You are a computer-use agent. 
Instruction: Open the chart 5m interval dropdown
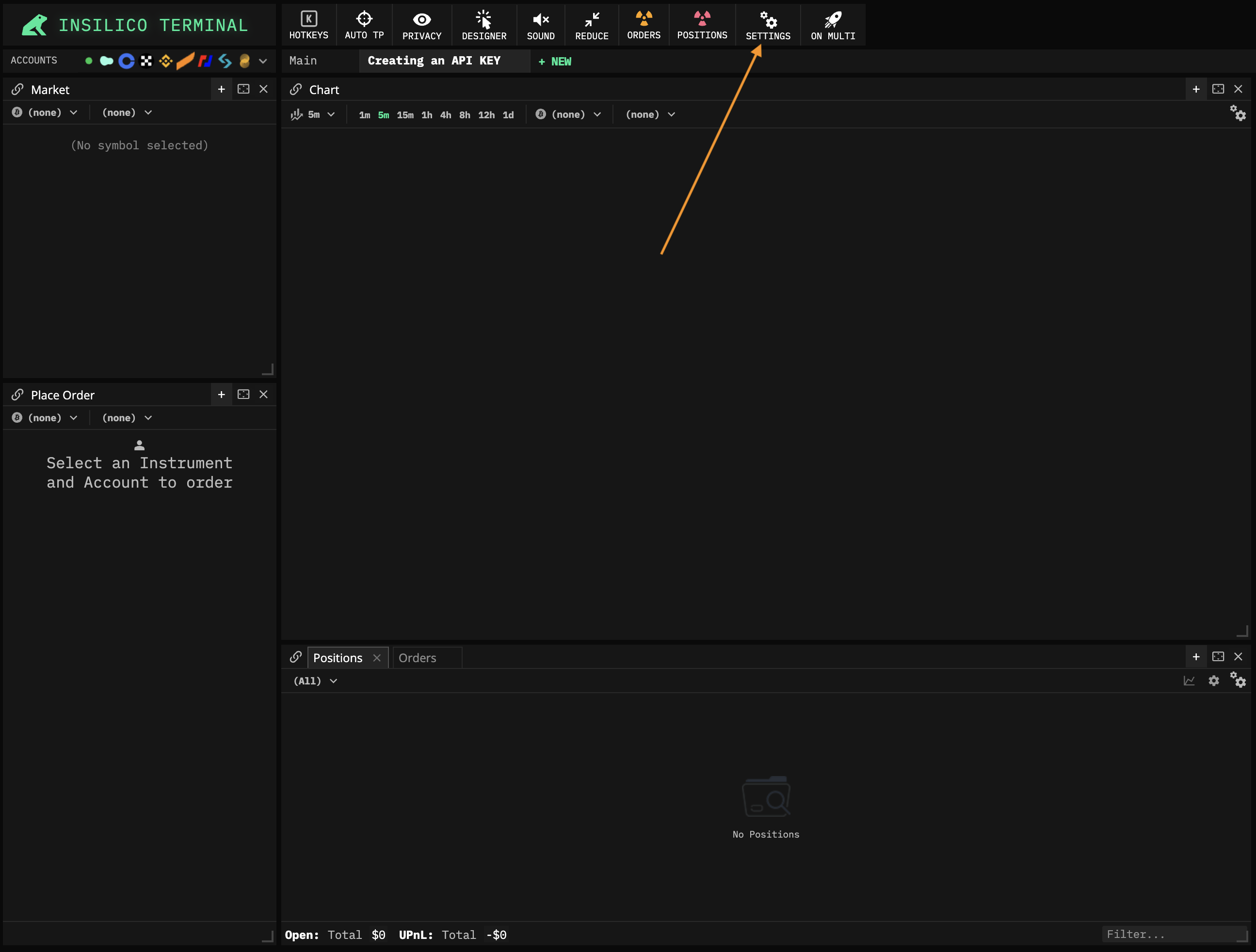click(x=313, y=115)
